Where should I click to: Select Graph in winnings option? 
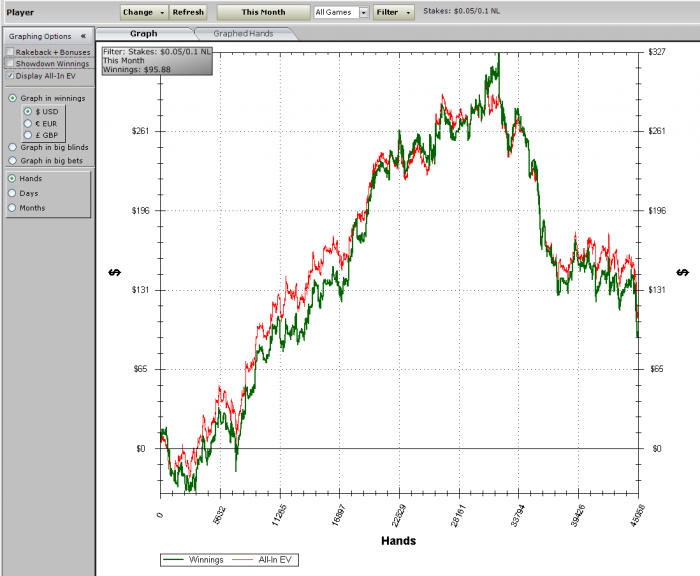click(x=12, y=99)
